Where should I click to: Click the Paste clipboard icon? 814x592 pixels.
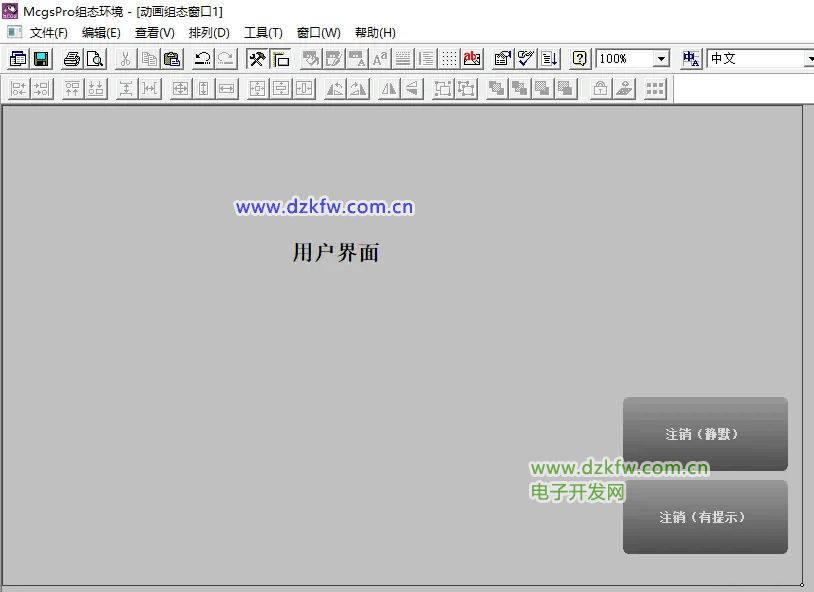tap(171, 59)
